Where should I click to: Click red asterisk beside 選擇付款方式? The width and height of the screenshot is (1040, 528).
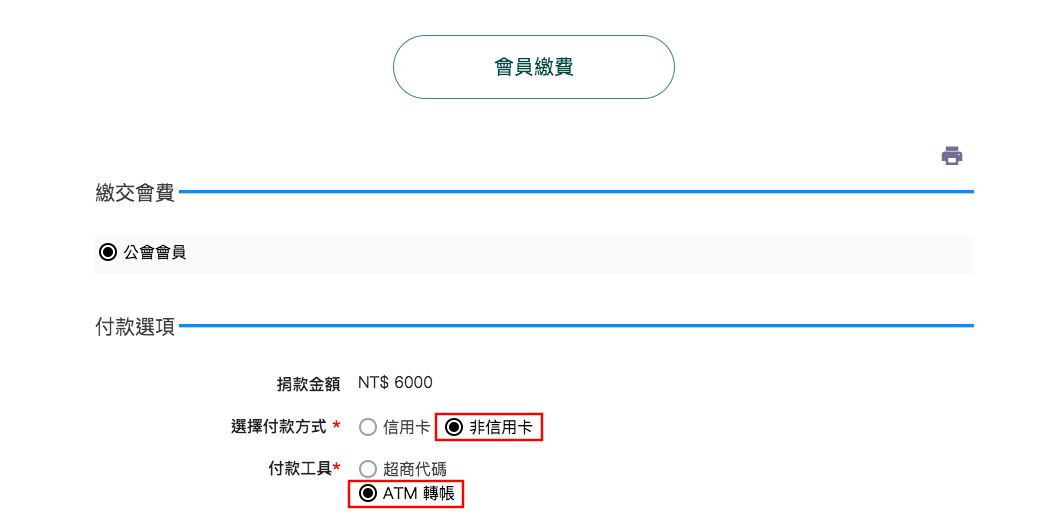coord(336,425)
